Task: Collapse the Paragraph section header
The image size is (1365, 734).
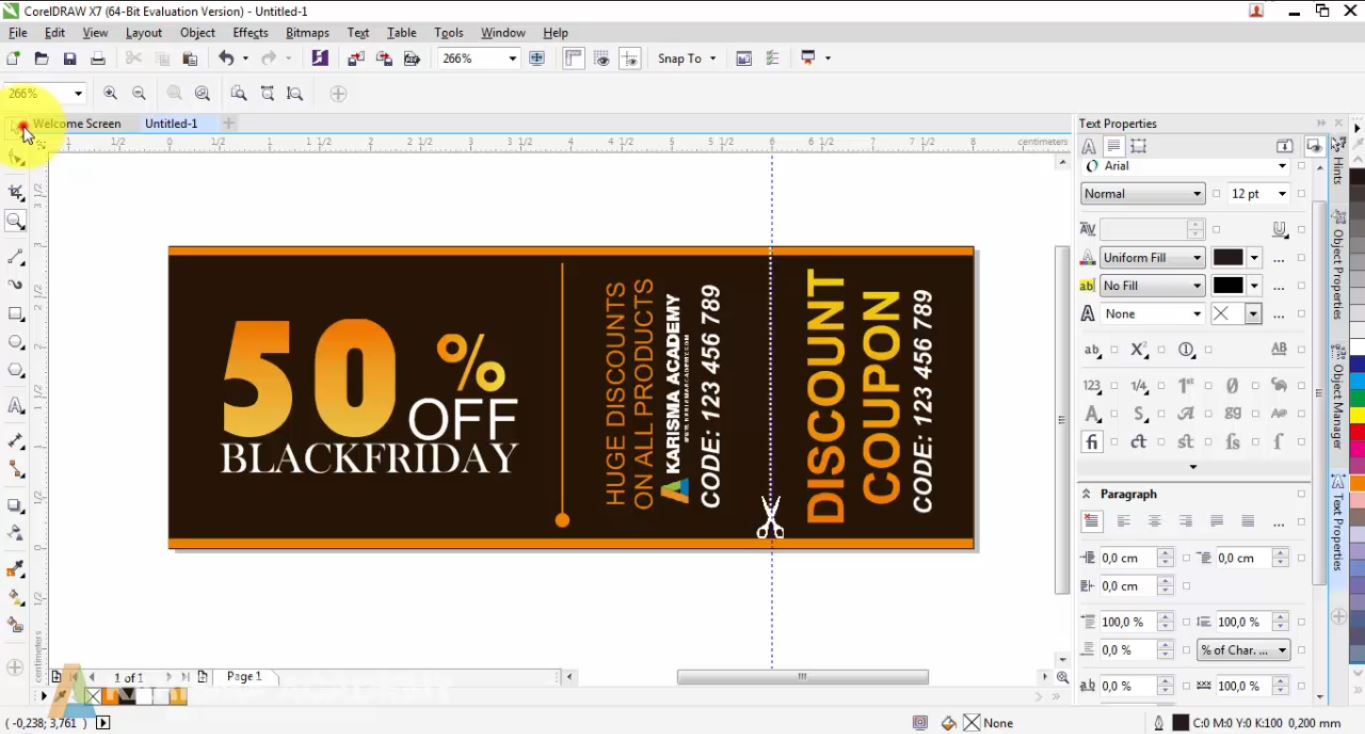Action: click(x=1086, y=494)
